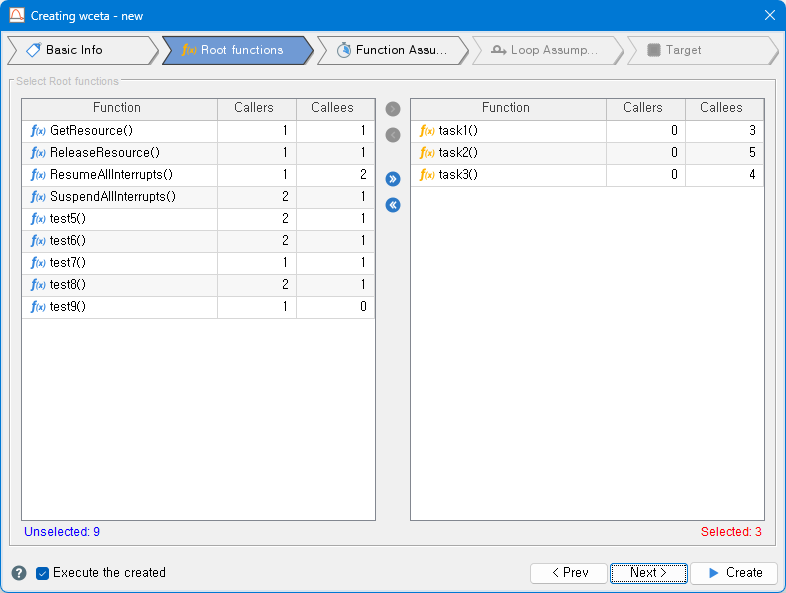This screenshot has height=593, width=786.
Task: Click the move-all-left double arrow icon
Action: (x=393, y=205)
